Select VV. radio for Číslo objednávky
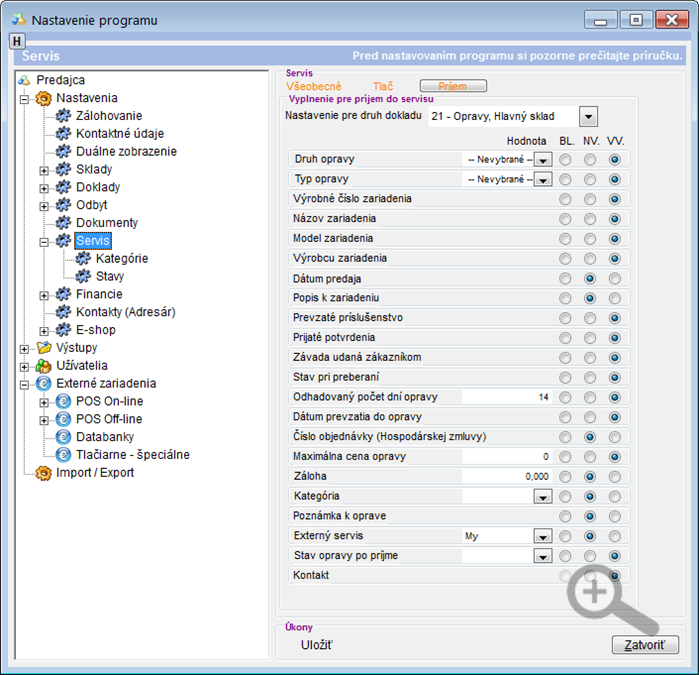The image size is (699, 675). (615, 437)
